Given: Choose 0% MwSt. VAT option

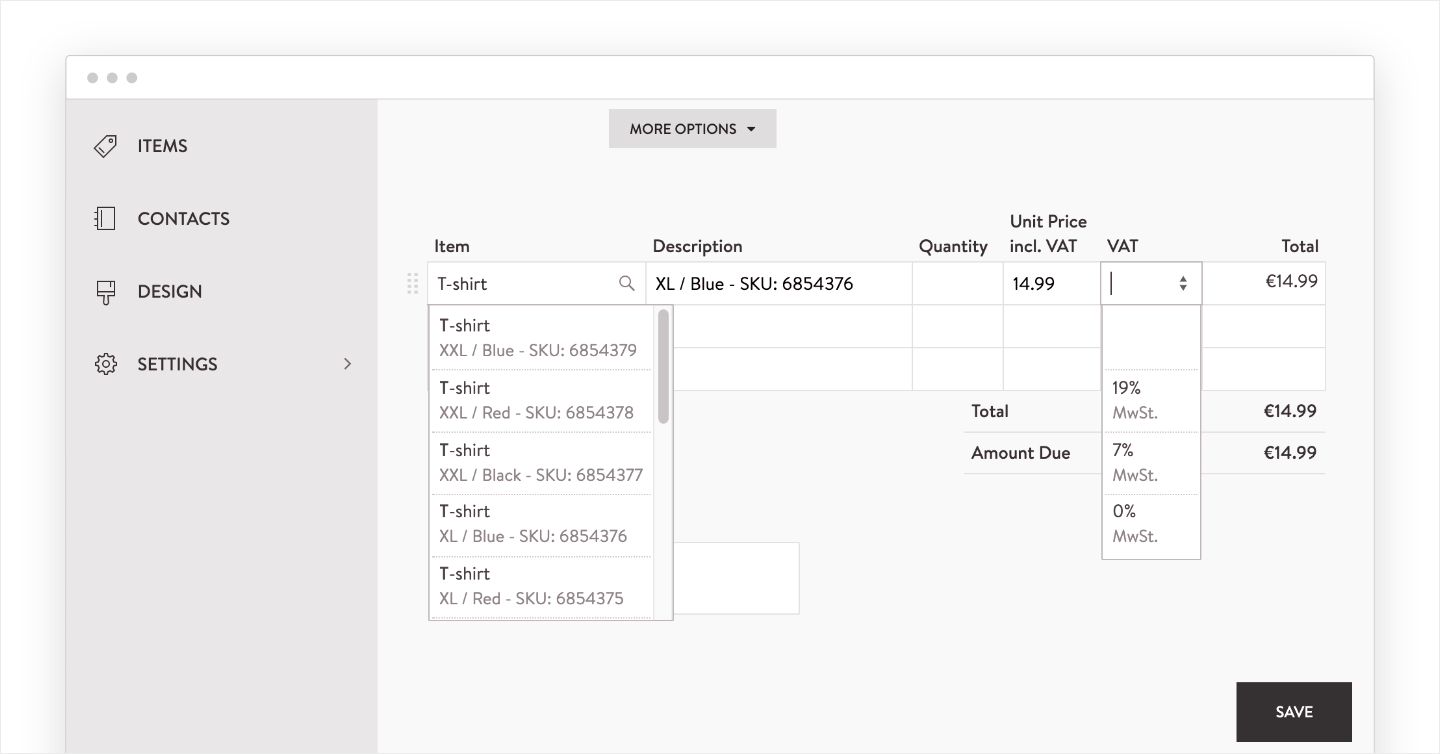Looking at the screenshot, I should coord(1151,524).
